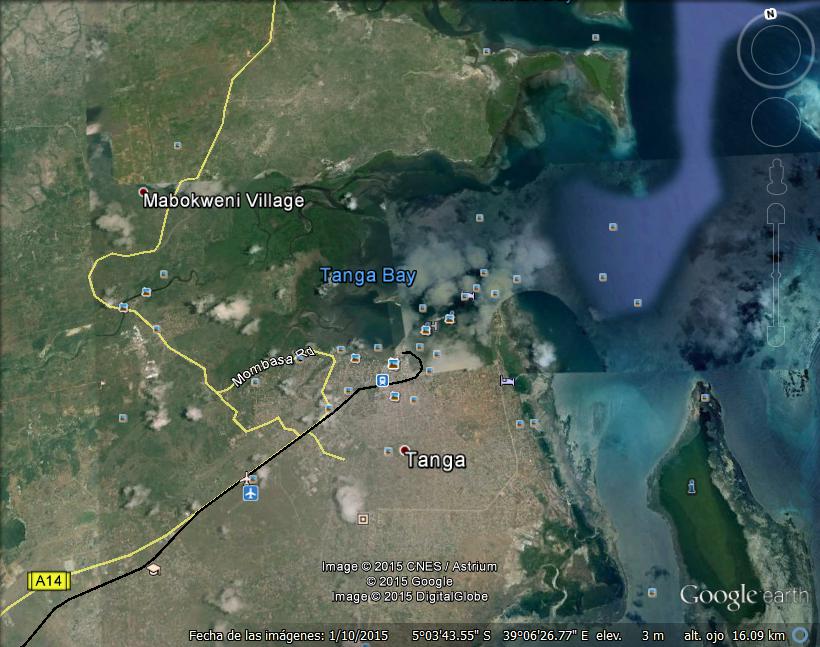
Task: Click the Tanga Bay label
Action: [x=367, y=275]
